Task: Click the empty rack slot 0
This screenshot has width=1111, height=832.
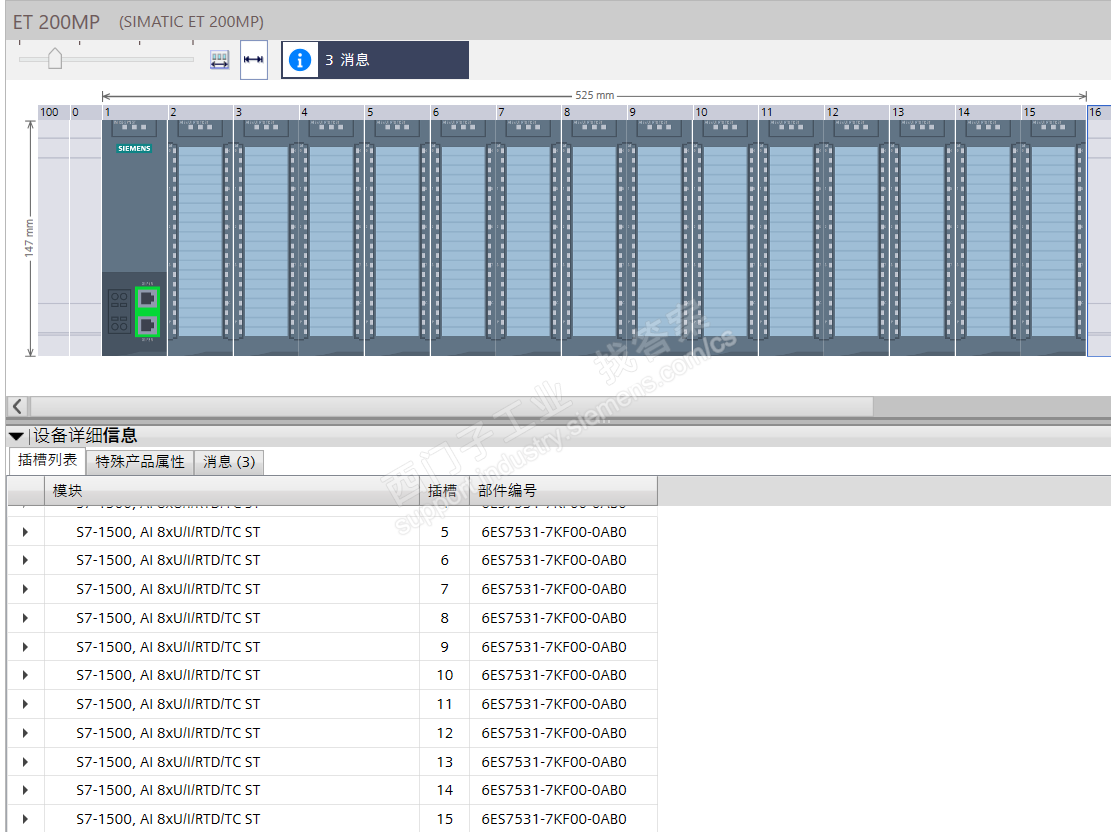Action: [86, 237]
